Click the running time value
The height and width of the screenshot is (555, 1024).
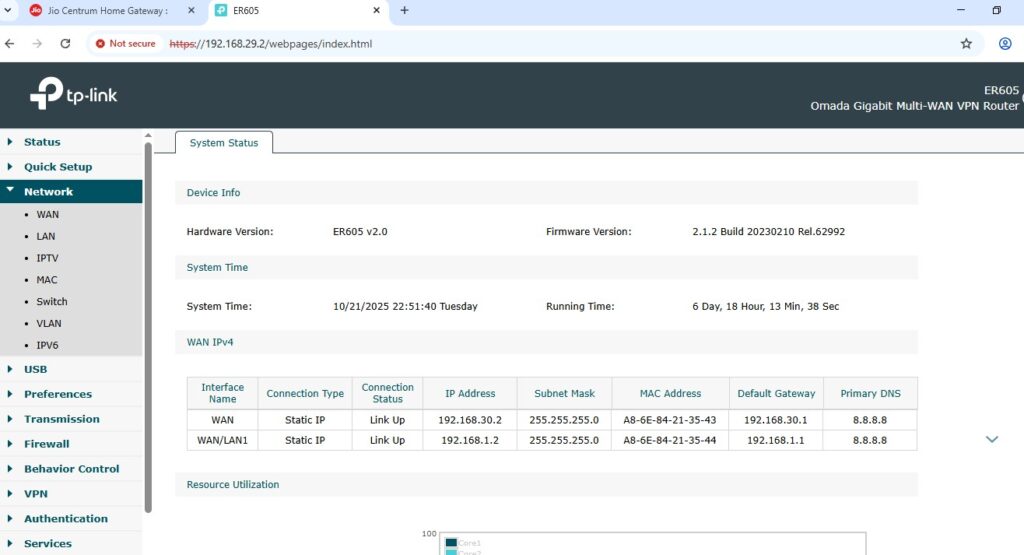(x=765, y=306)
